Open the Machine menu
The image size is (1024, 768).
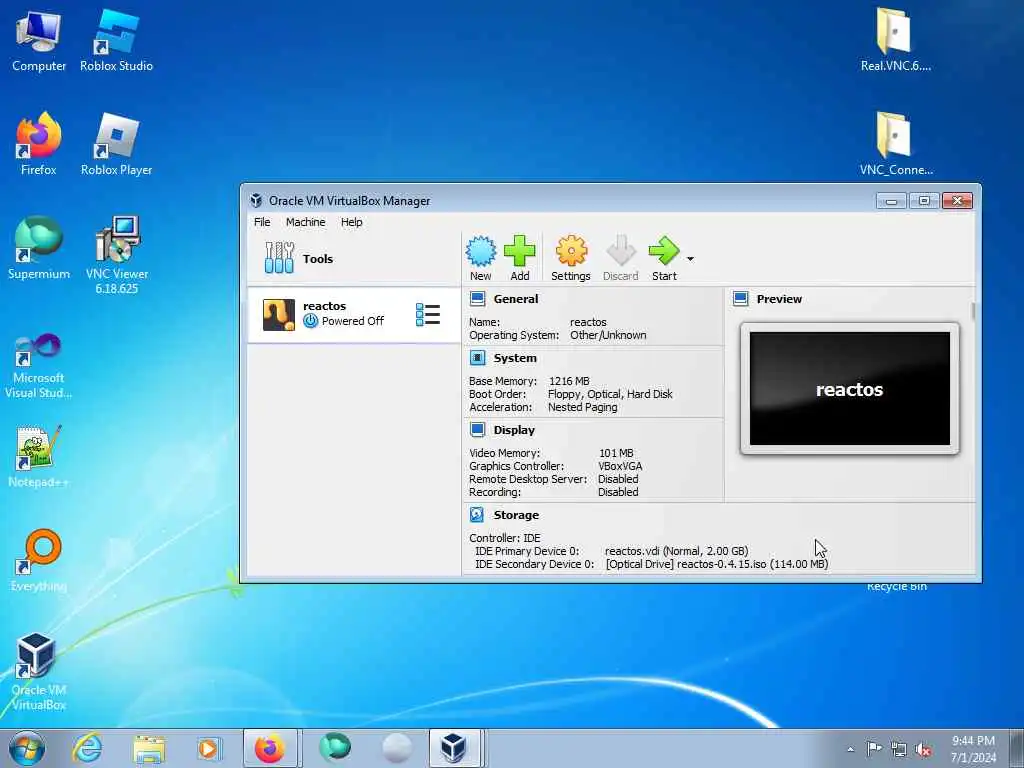pos(305,222)
